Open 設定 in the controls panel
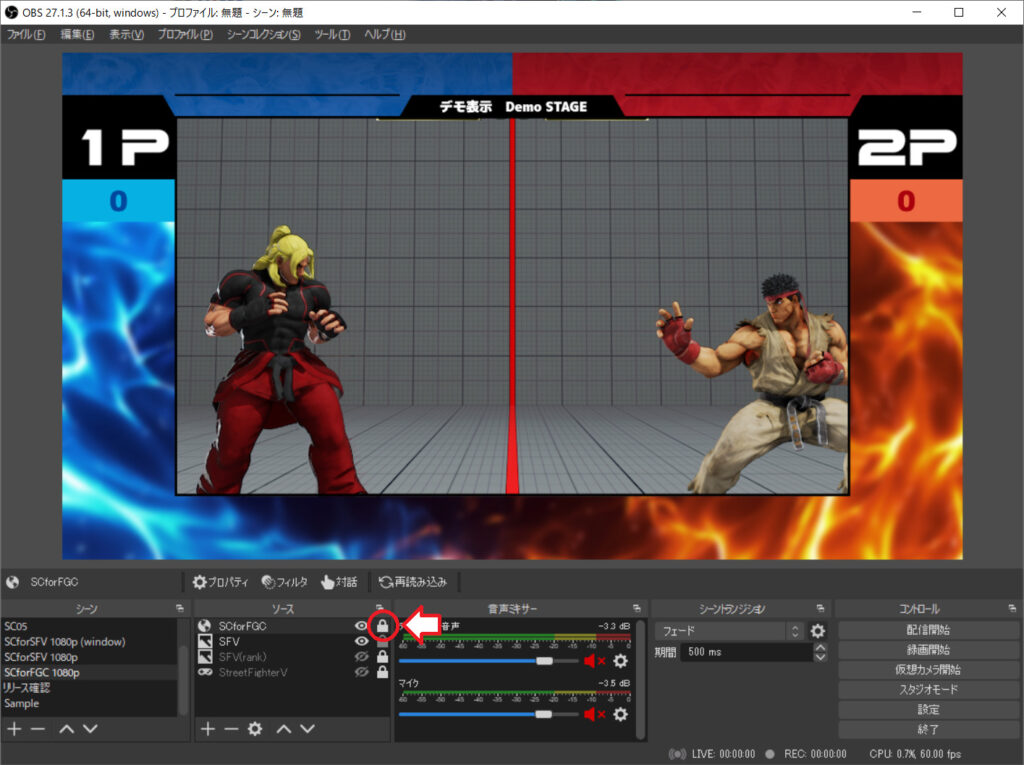1024x765 pixels. click(928, 709)
